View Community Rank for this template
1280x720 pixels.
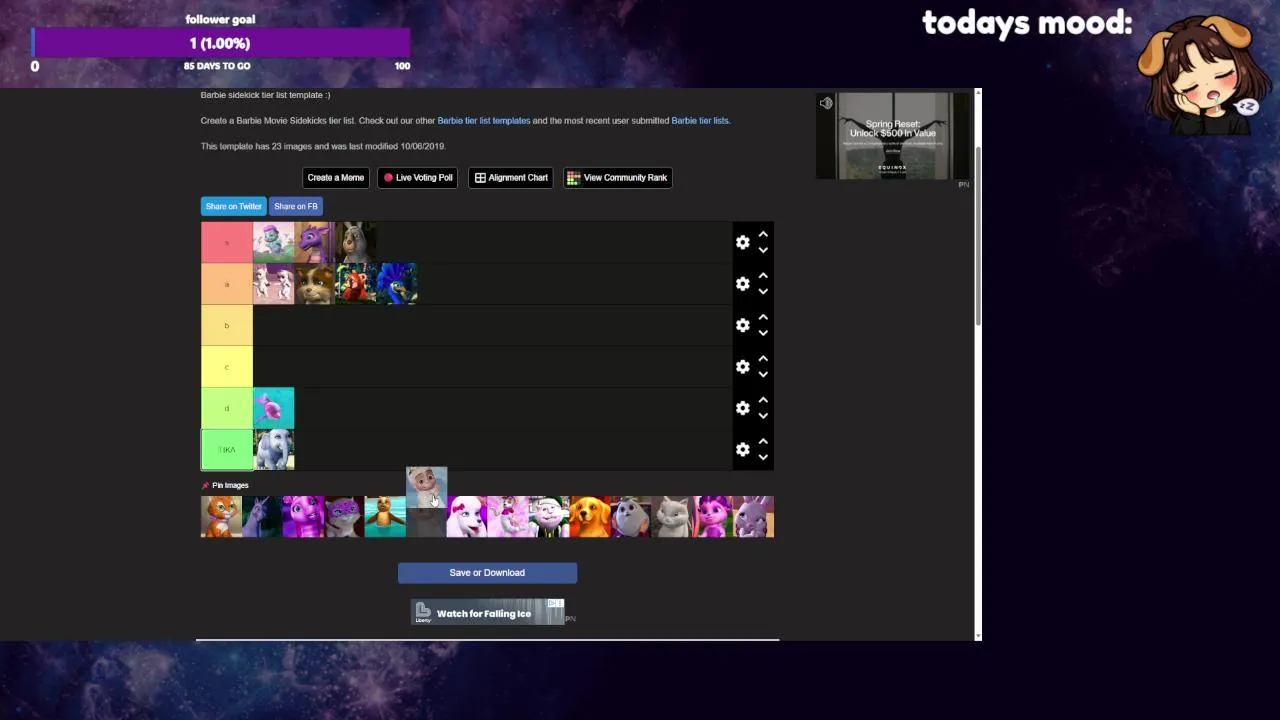pos(617,178)
